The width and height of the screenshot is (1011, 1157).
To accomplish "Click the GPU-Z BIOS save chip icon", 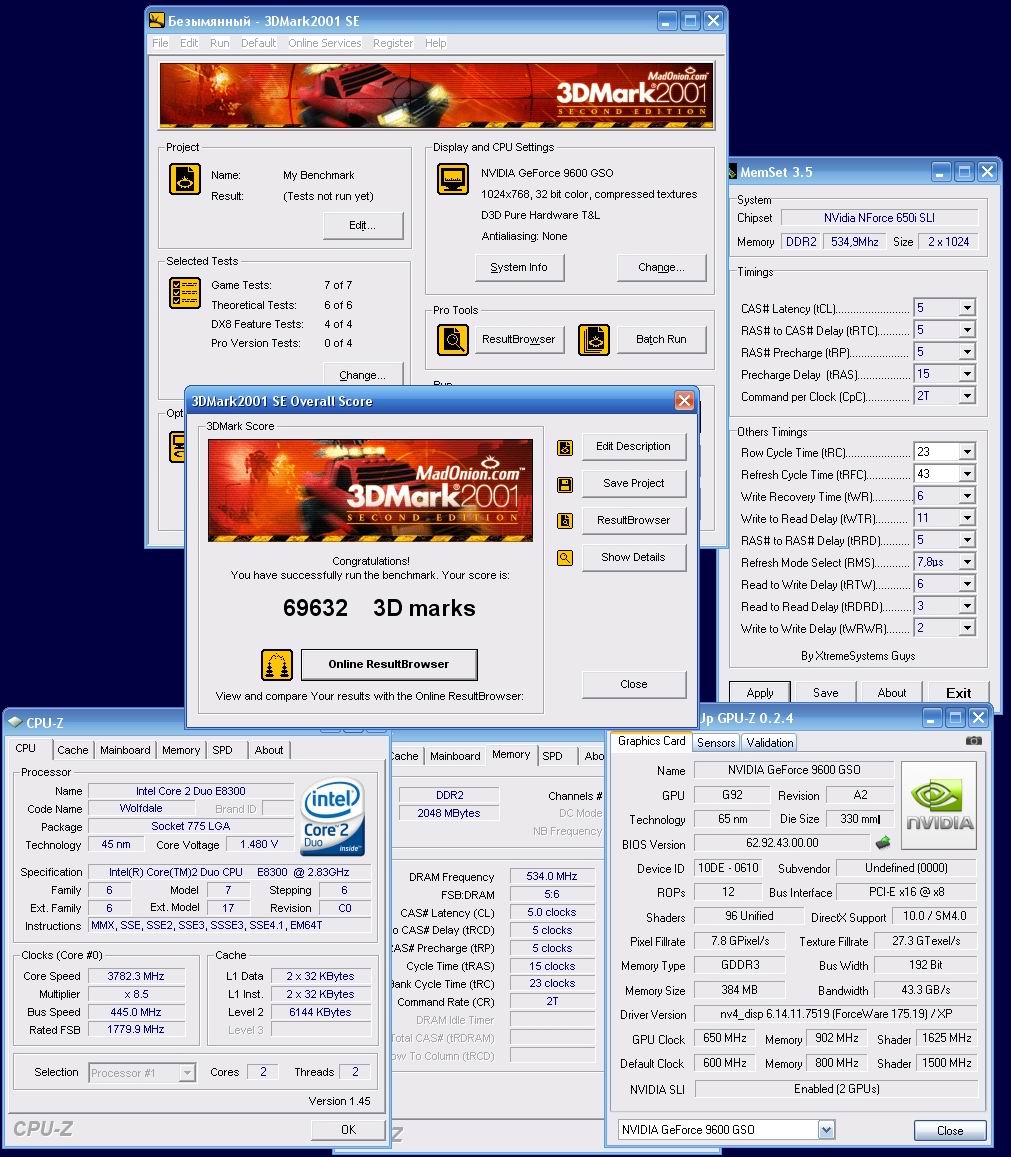I will tap(883, 842).
